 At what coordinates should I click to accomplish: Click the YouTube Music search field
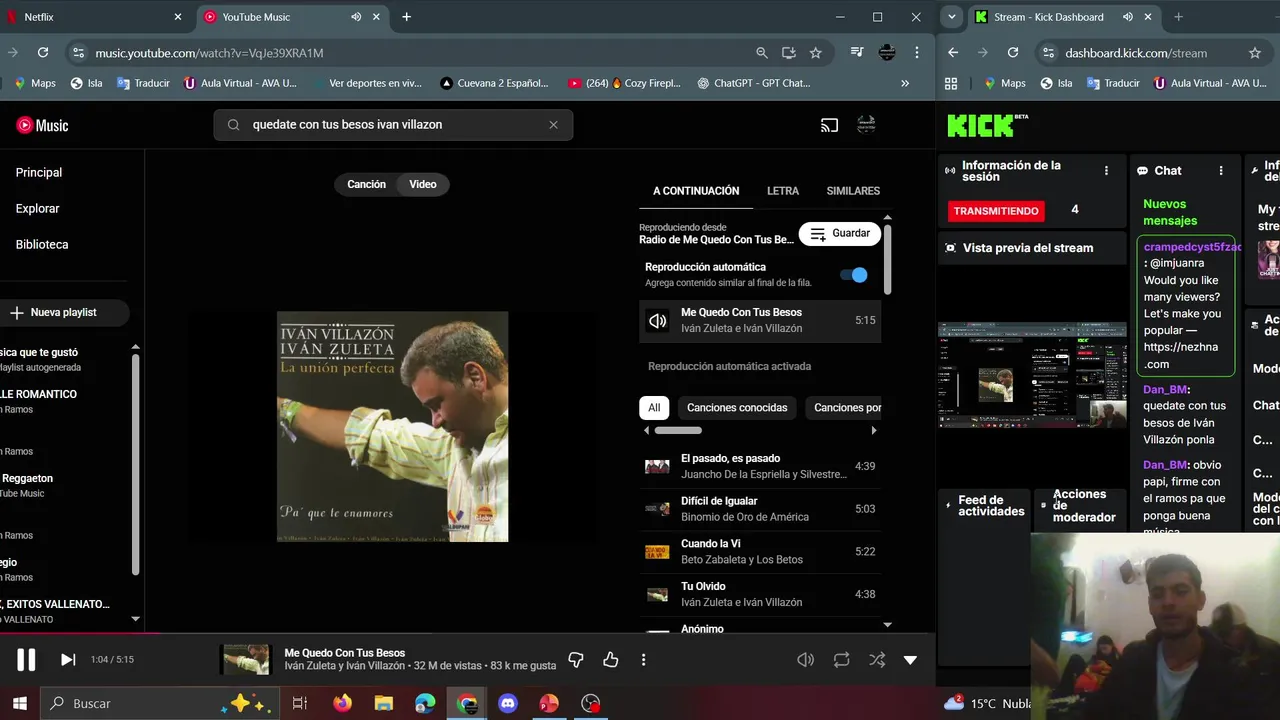pyautogui.click(x=393, y=125)
